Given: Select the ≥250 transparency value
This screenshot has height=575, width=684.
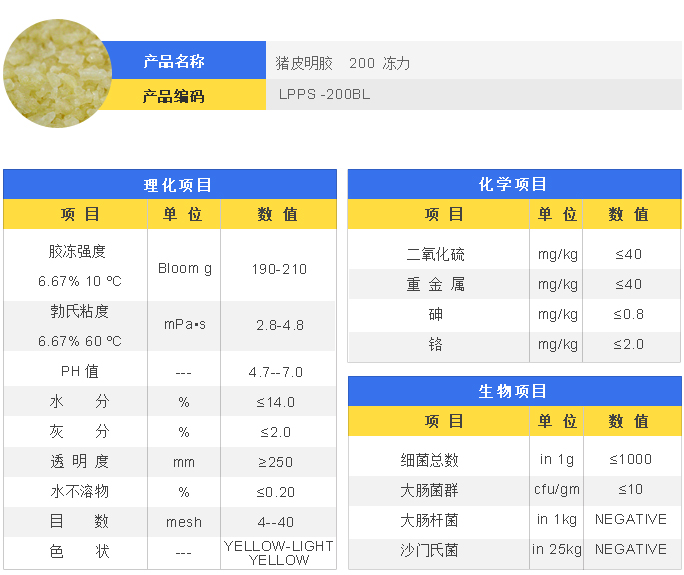Looking at the screenshot, I should pos(279,462).
